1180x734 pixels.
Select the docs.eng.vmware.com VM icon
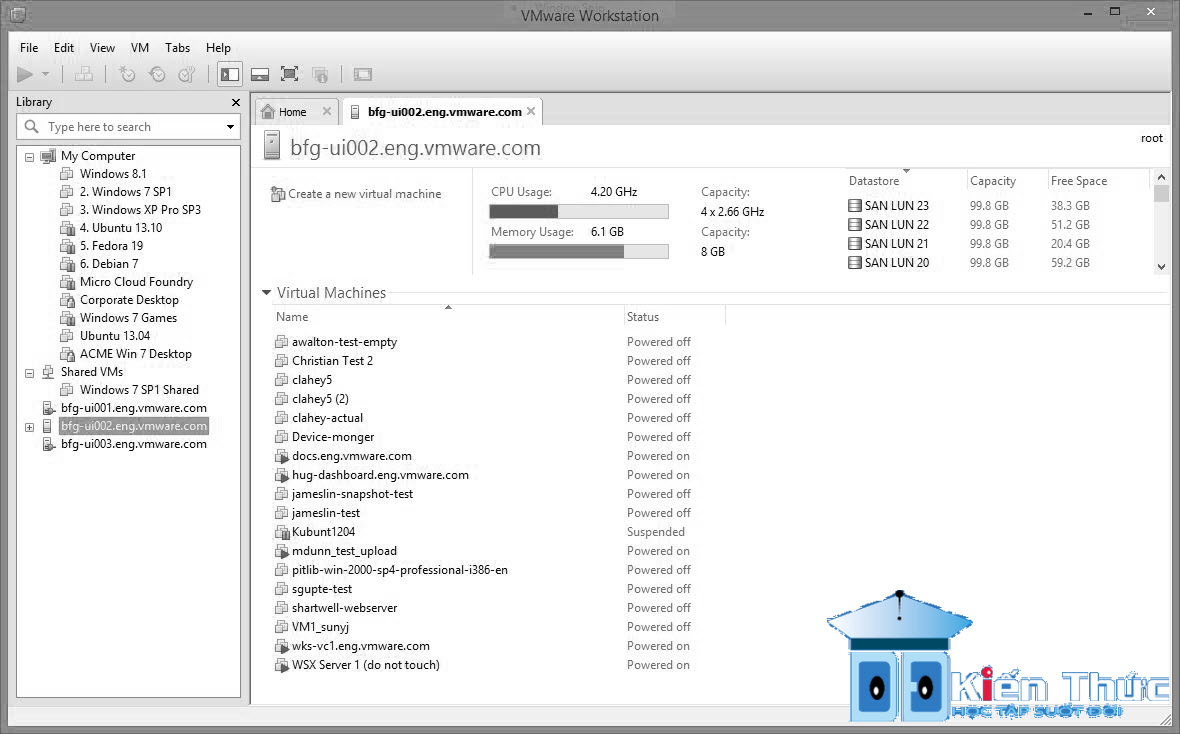[281, 456]
